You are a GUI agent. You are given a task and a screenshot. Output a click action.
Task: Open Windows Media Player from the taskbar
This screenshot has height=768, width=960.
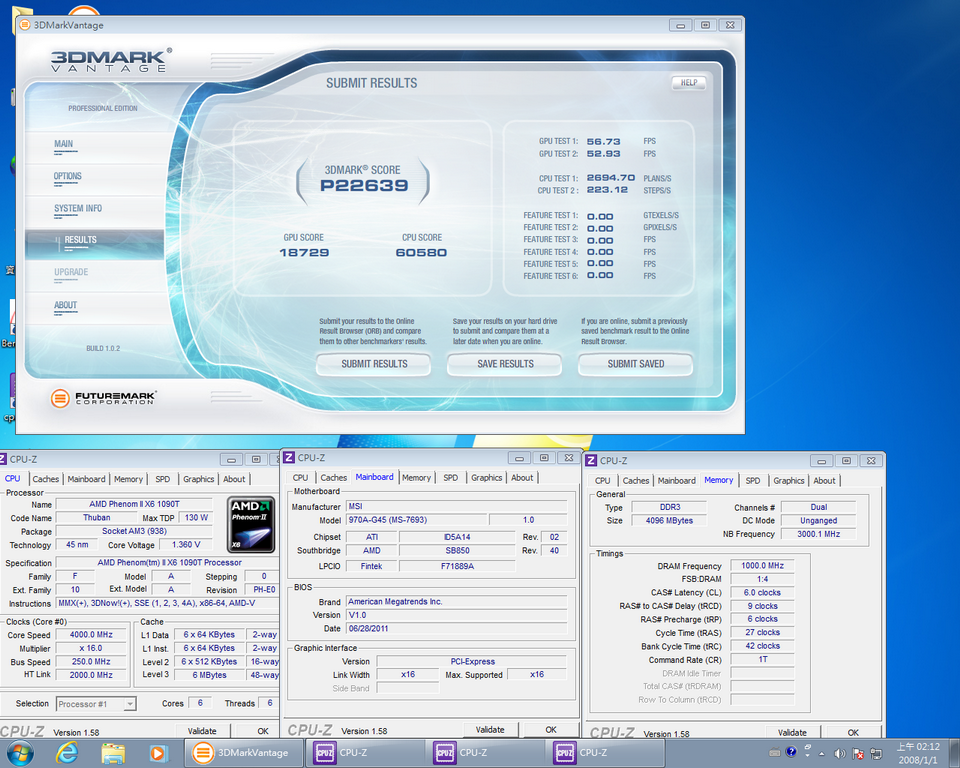(157, 753)
